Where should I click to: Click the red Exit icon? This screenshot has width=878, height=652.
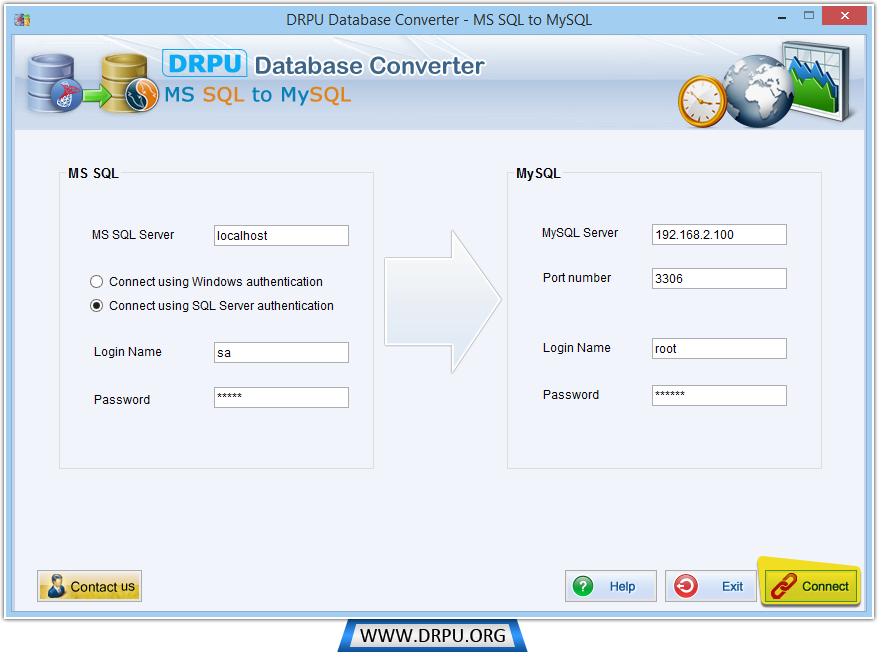686,586
